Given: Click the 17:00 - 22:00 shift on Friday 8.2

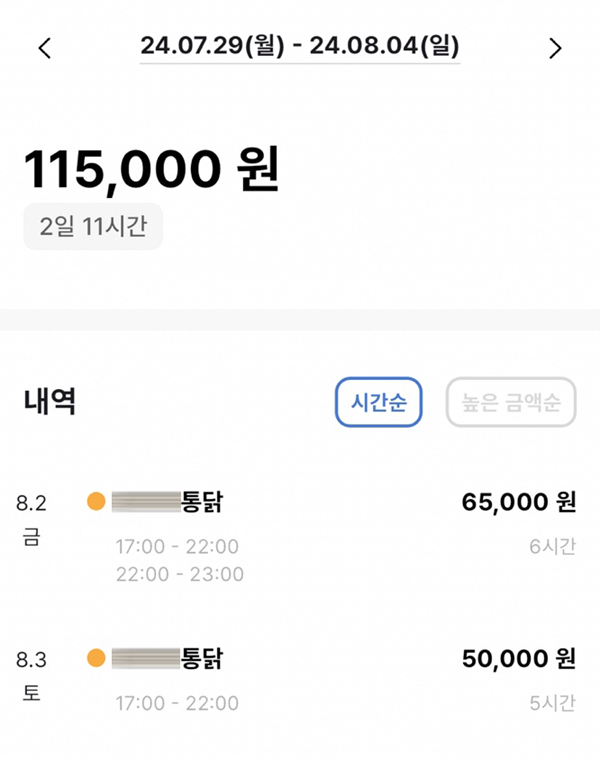Looking at the screenshot, I should point(178,547).
